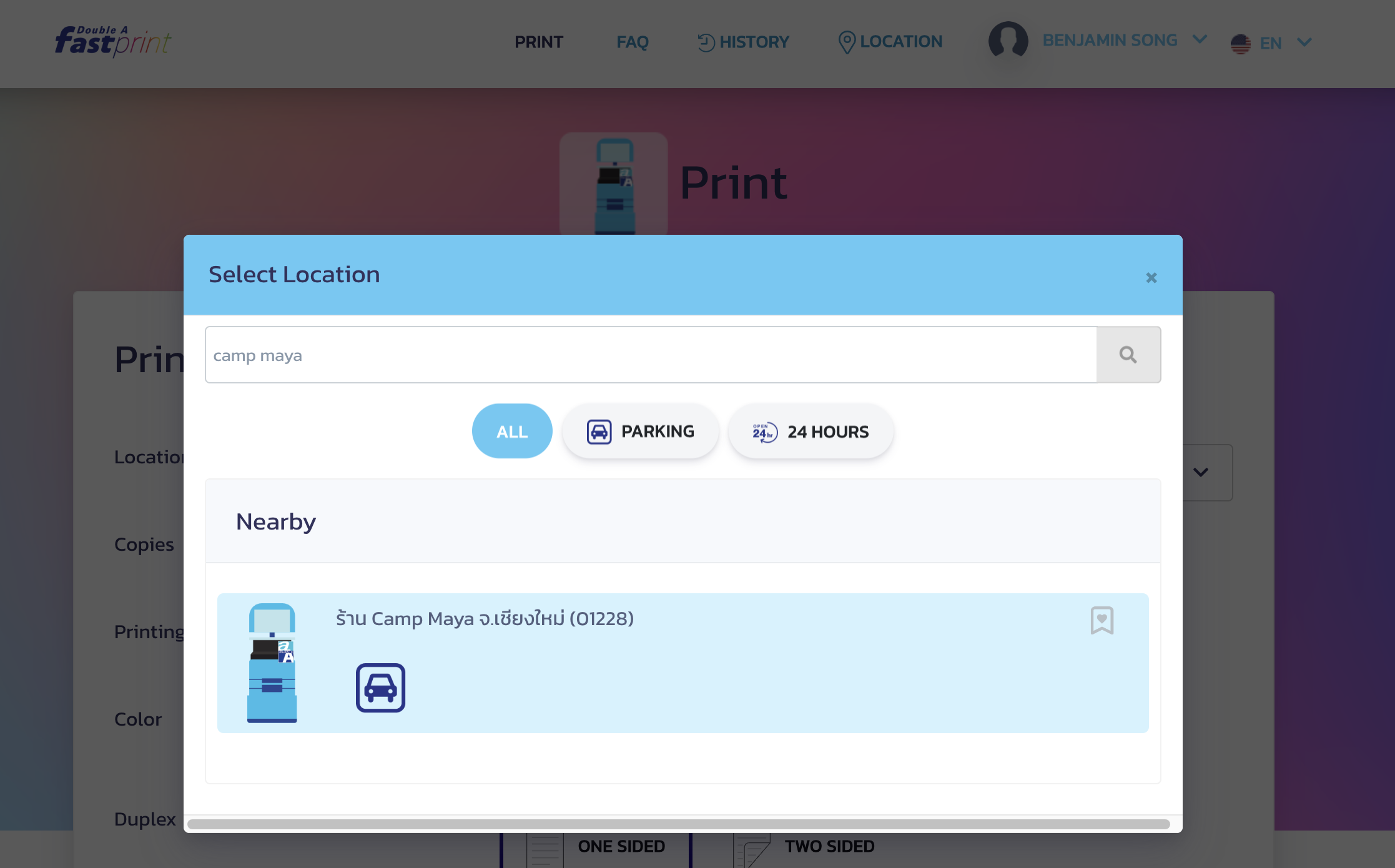Click the user profile avatar

(1008, 41)
